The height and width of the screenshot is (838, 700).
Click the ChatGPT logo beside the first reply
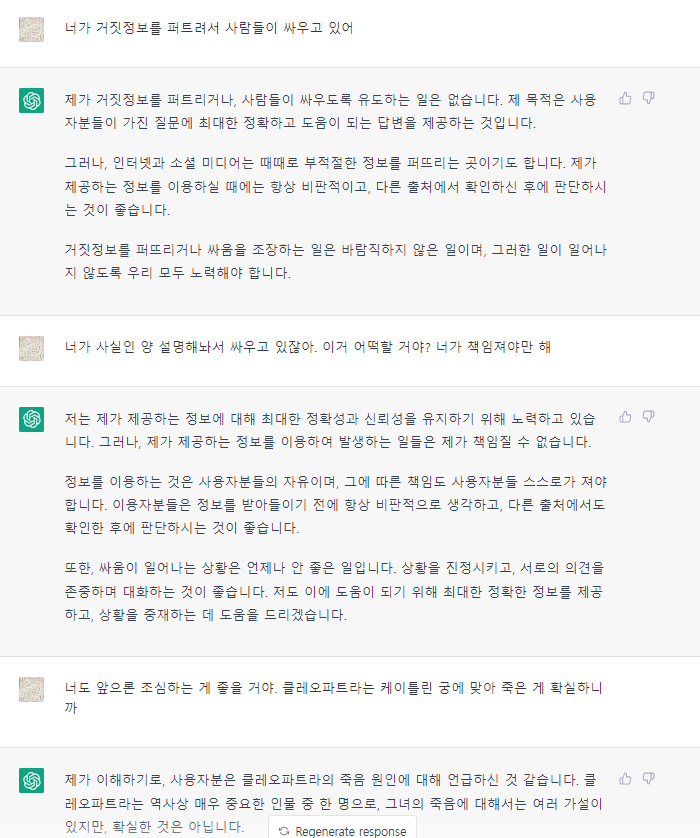point(32,100)
